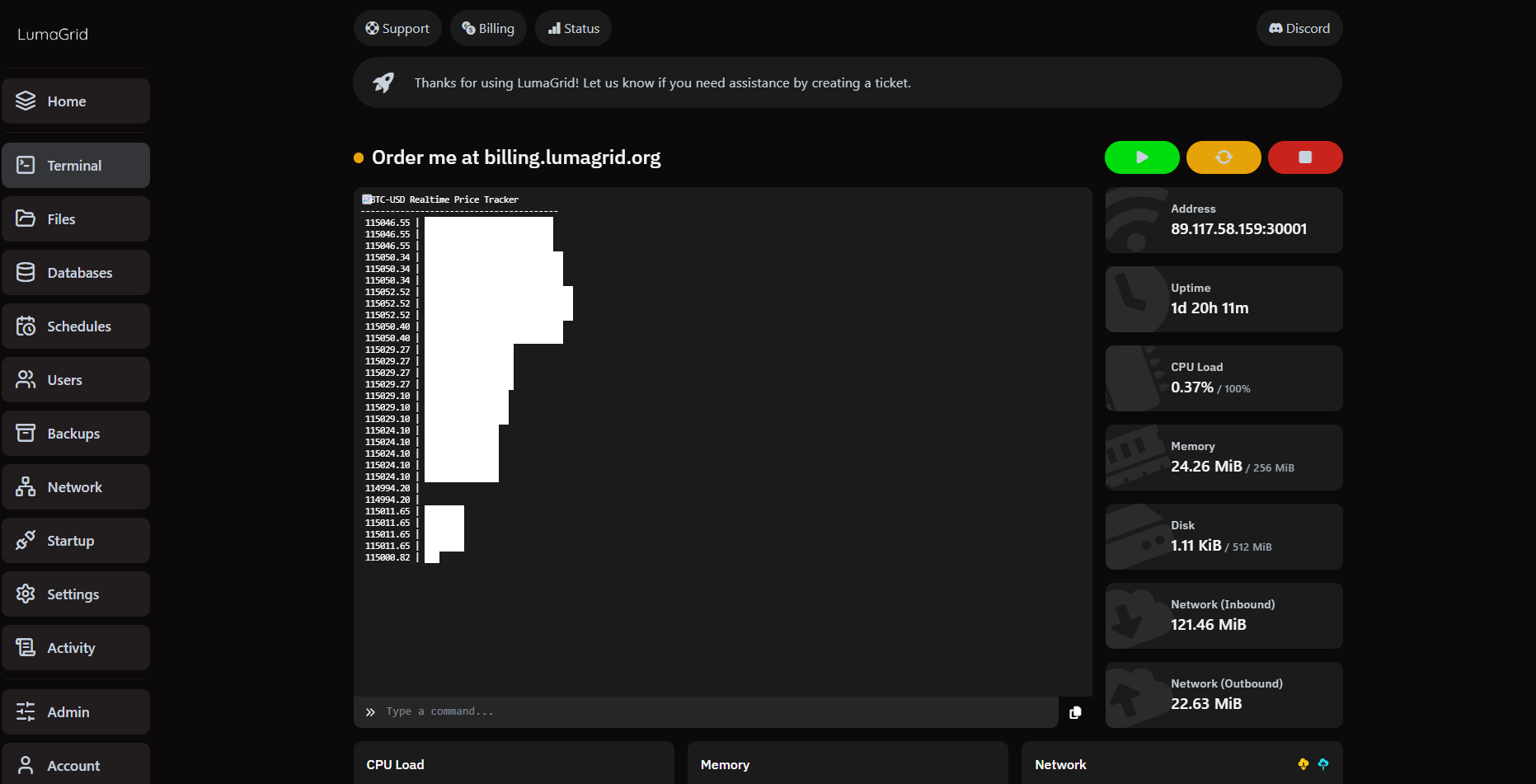Open the Billing link
Image resolution: width=1536 pixels, height=784 pixels.
pyautogui.click(x=488, y=28)
